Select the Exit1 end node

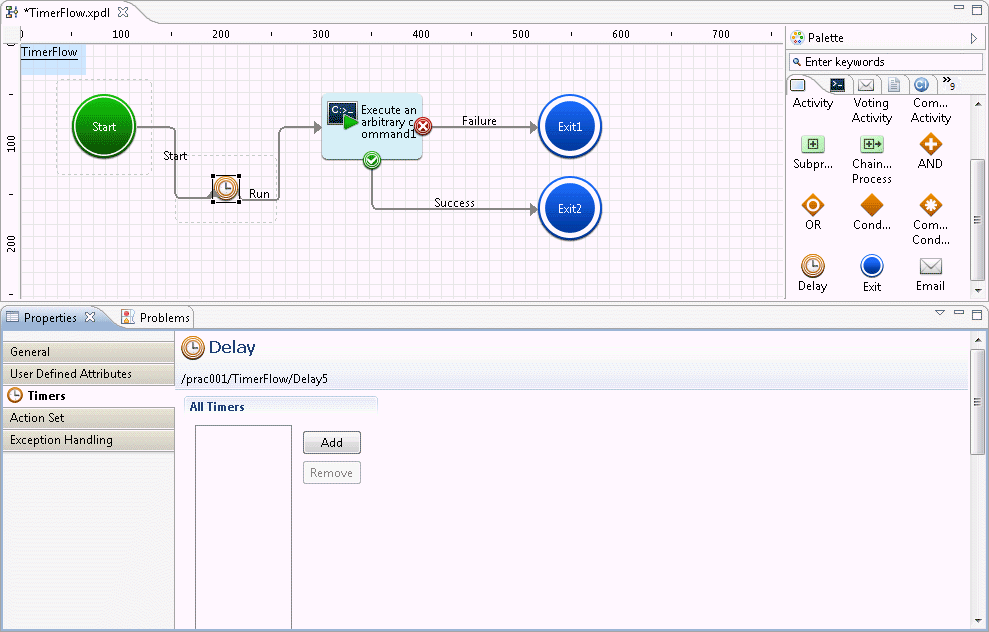pos(569,127)
